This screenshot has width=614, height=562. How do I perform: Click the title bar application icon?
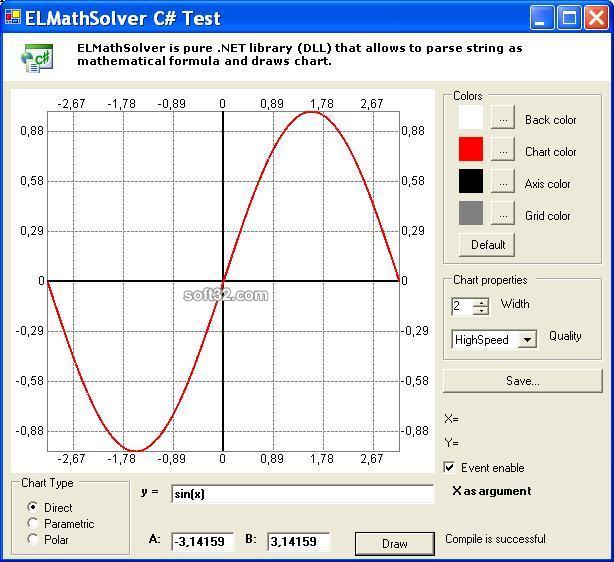[x=13, y=17]
